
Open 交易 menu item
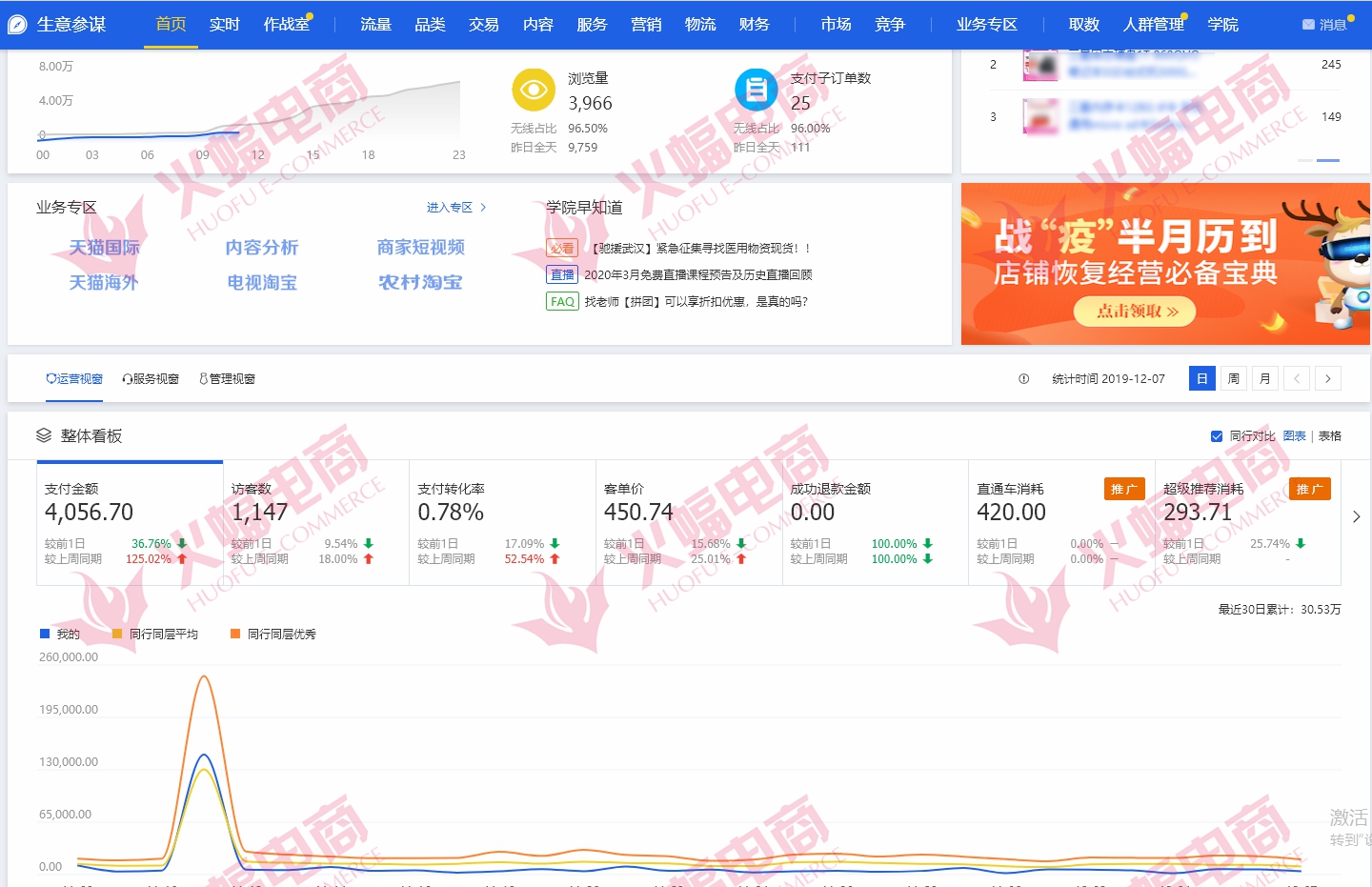(x=484, y=24)
